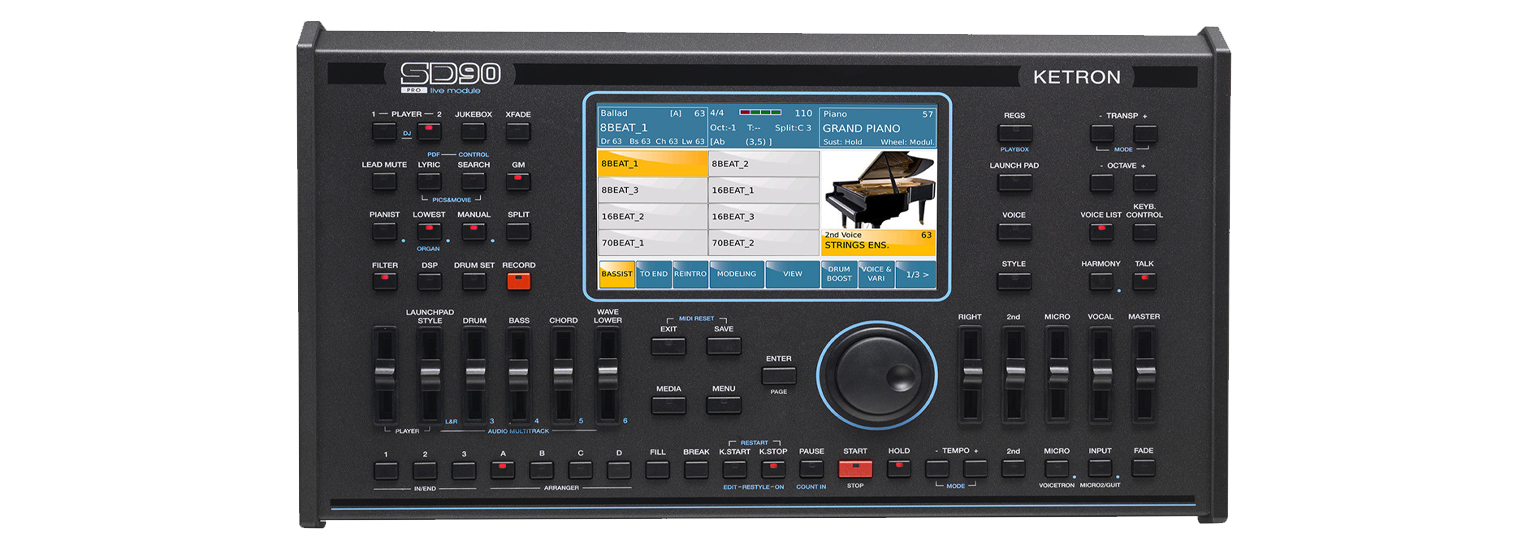
Task: Show lyrics with the LYRIC button
Action: [x=429, y=182]
